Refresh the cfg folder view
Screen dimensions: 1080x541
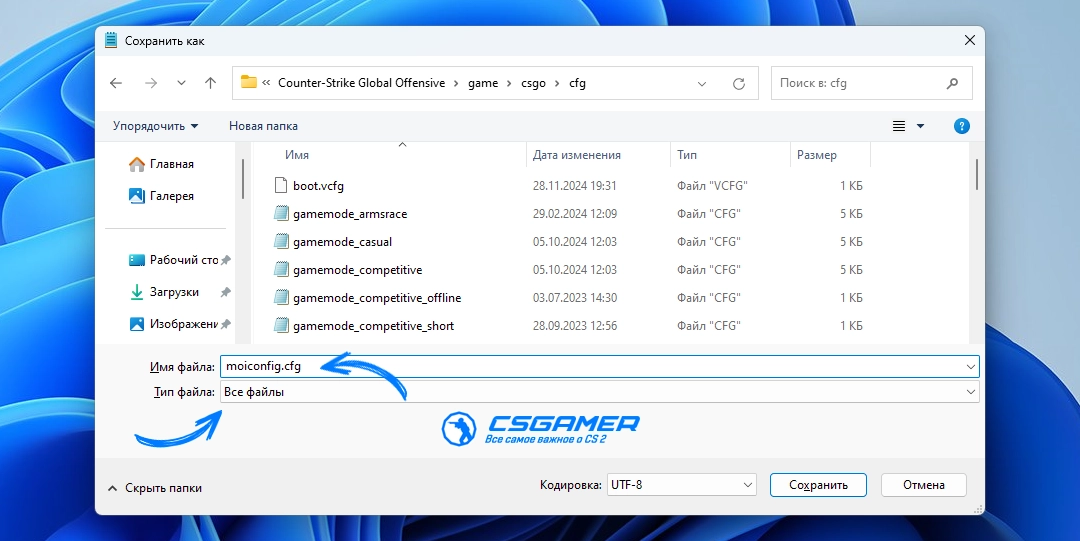pos(738,83)
